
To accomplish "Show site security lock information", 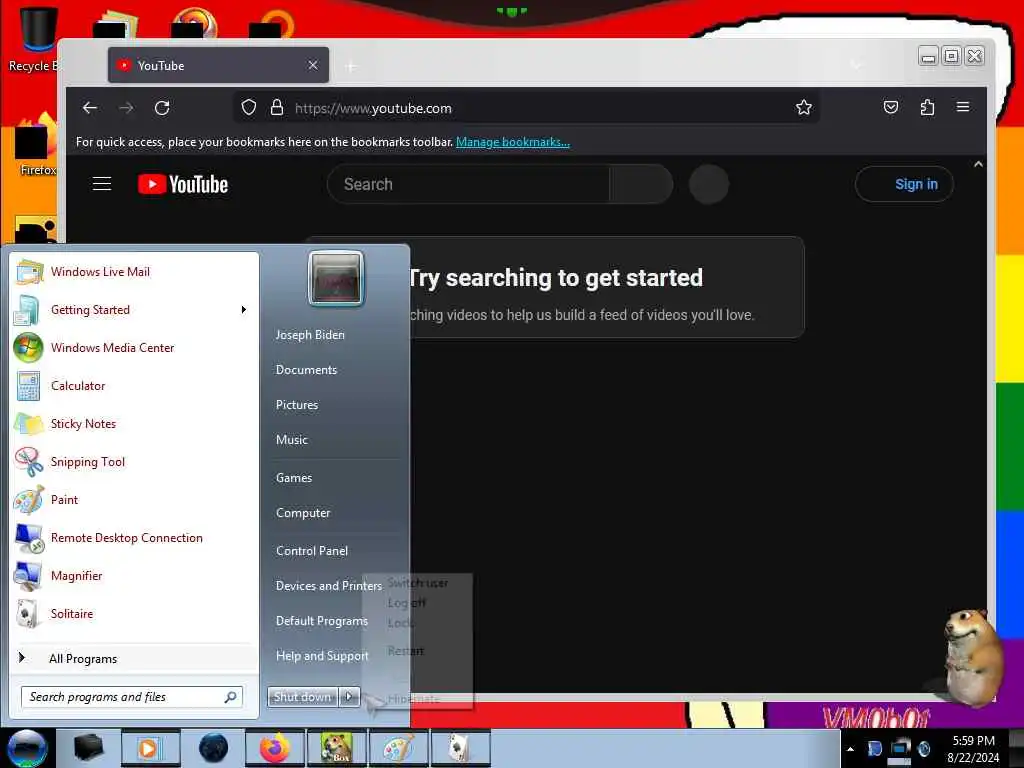I will (277, 108).
